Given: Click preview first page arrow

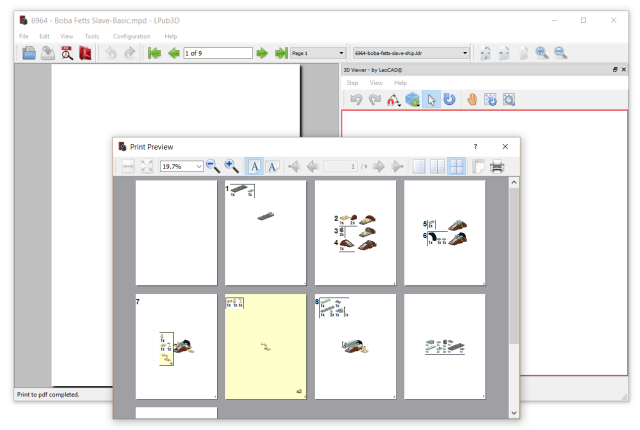Looking at the screenshot, I should point(294,166).
